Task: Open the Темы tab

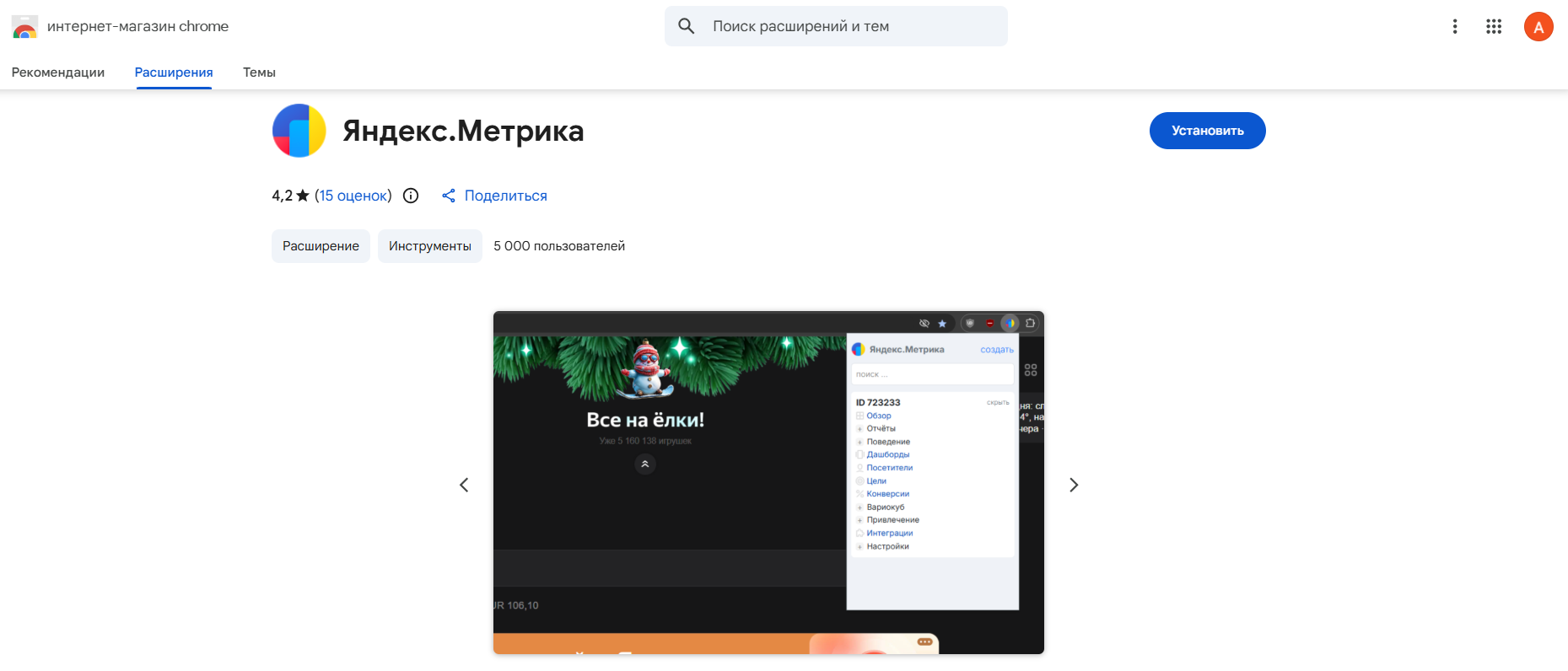Action: click(x=259, y=72)
